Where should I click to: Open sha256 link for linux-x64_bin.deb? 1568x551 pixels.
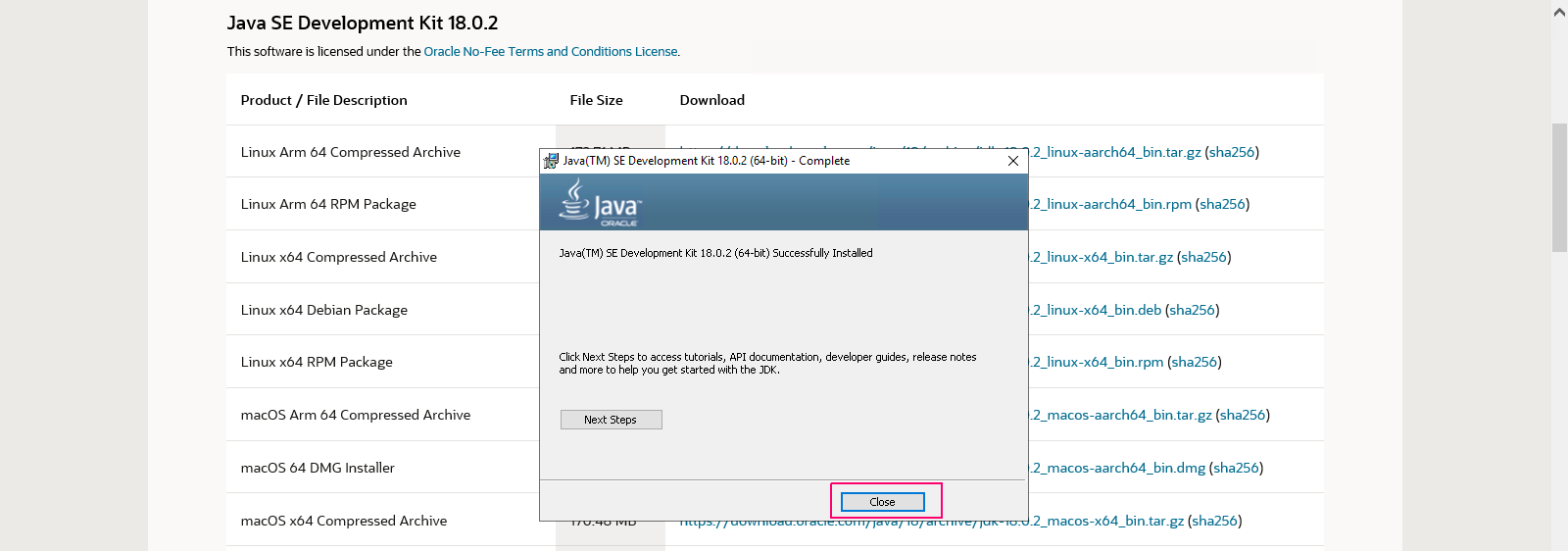point(1192,310)
